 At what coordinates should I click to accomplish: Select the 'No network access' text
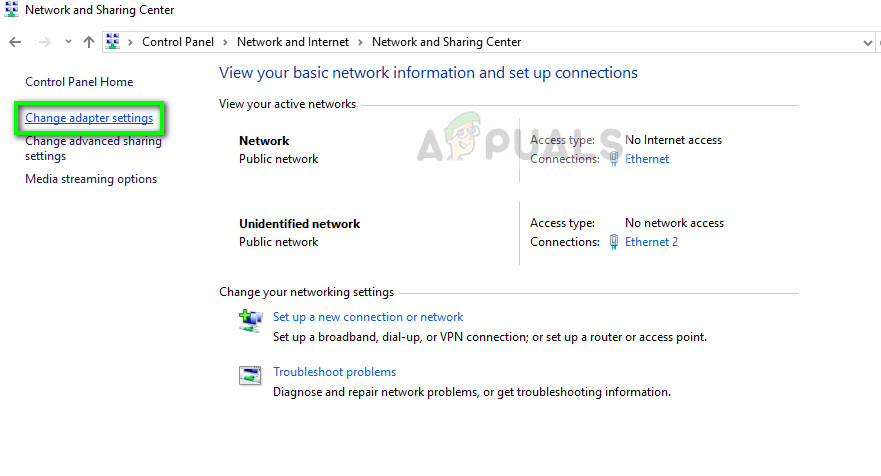[674, 223]
